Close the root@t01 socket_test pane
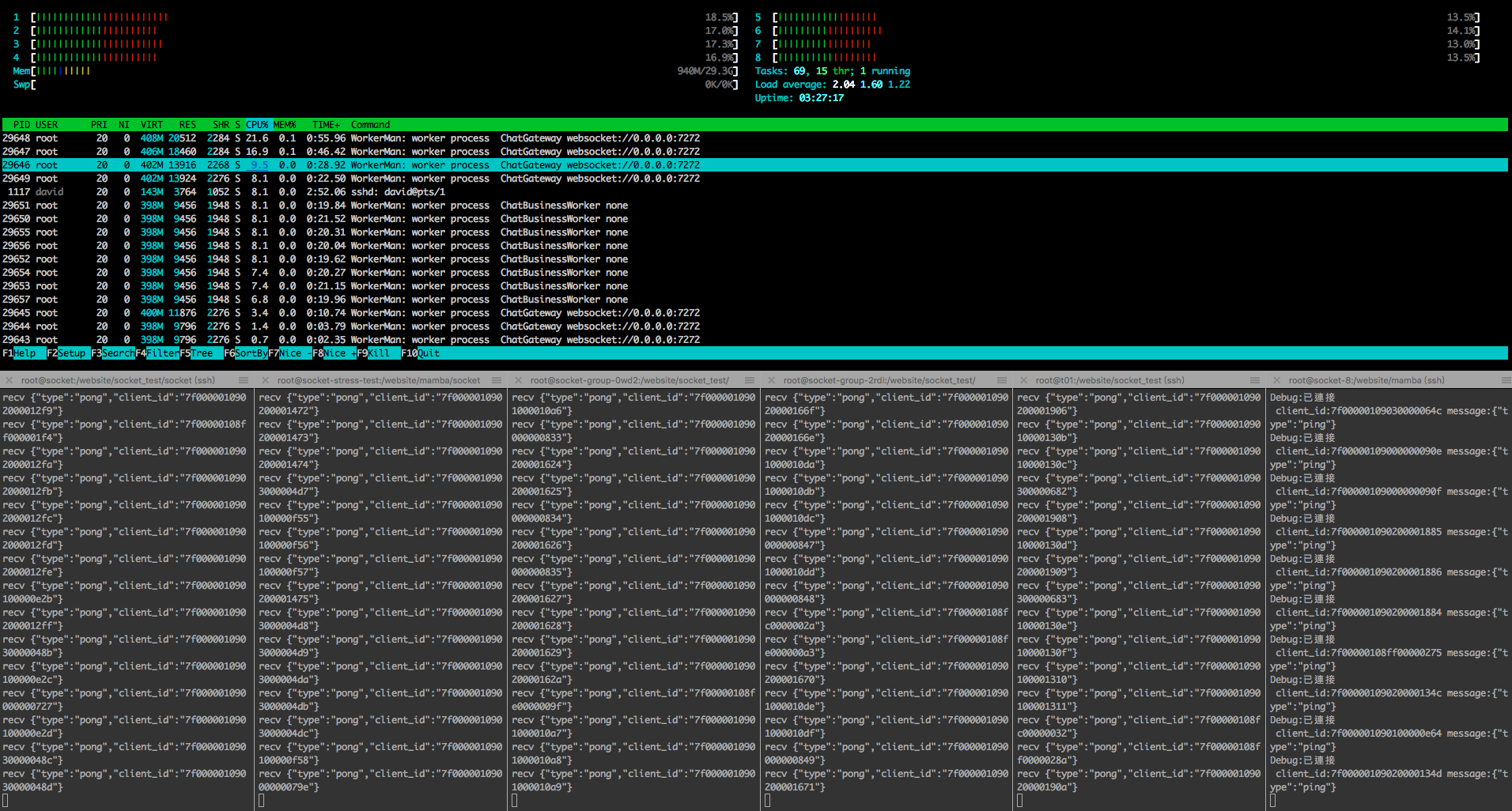Screen dimensions: 1512x811 (x=1023, y=380)
